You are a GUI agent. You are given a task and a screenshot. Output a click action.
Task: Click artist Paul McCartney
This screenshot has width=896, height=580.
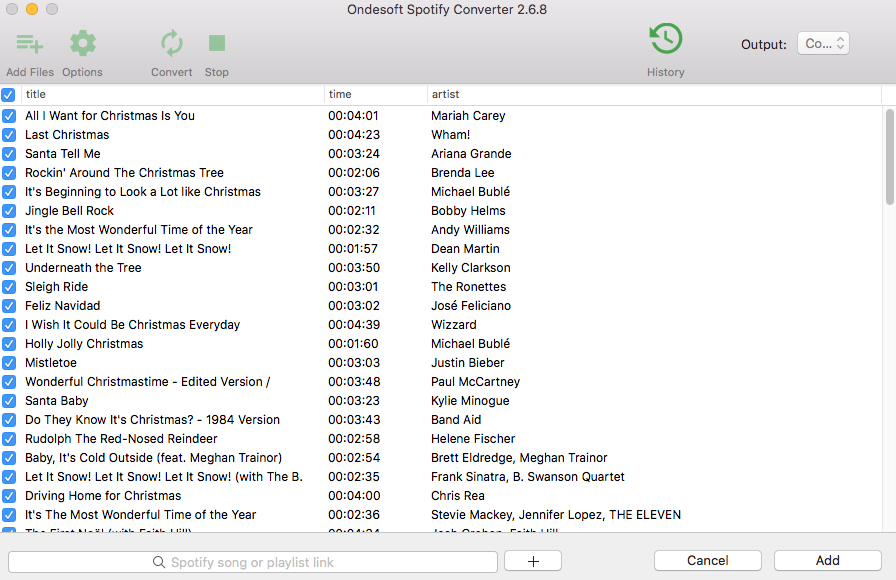475,382
